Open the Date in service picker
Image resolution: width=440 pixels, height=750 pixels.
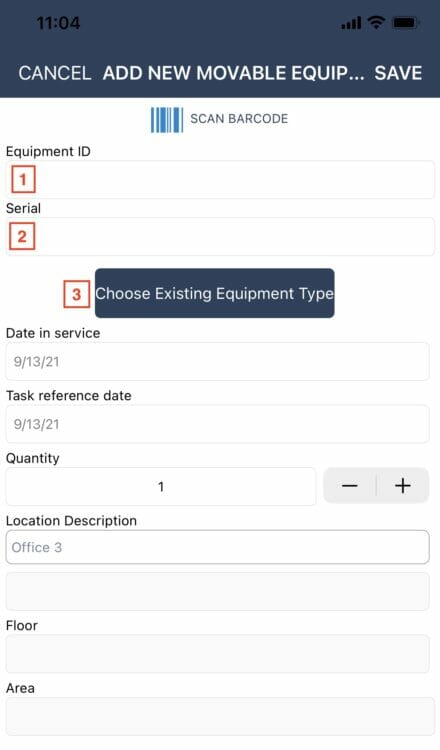point(217,362)
